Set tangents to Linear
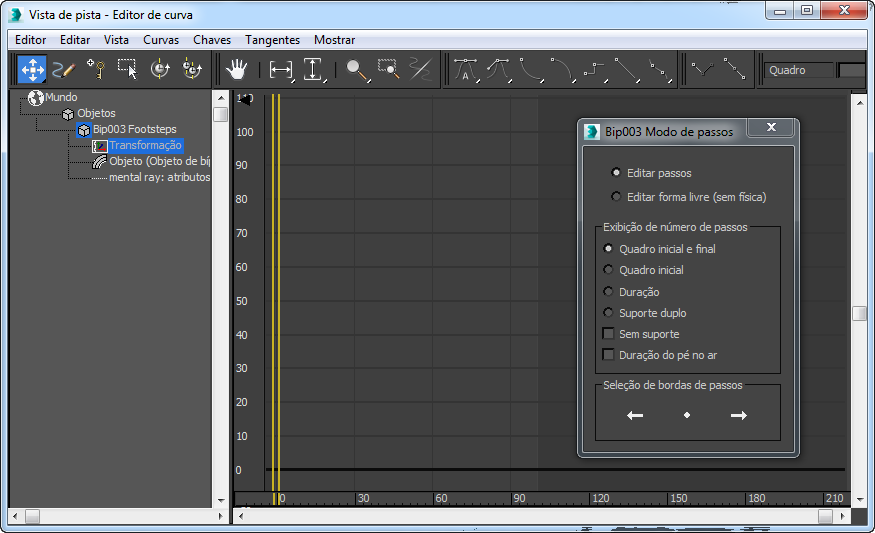 pyautogui.click(x=627, y=70)
